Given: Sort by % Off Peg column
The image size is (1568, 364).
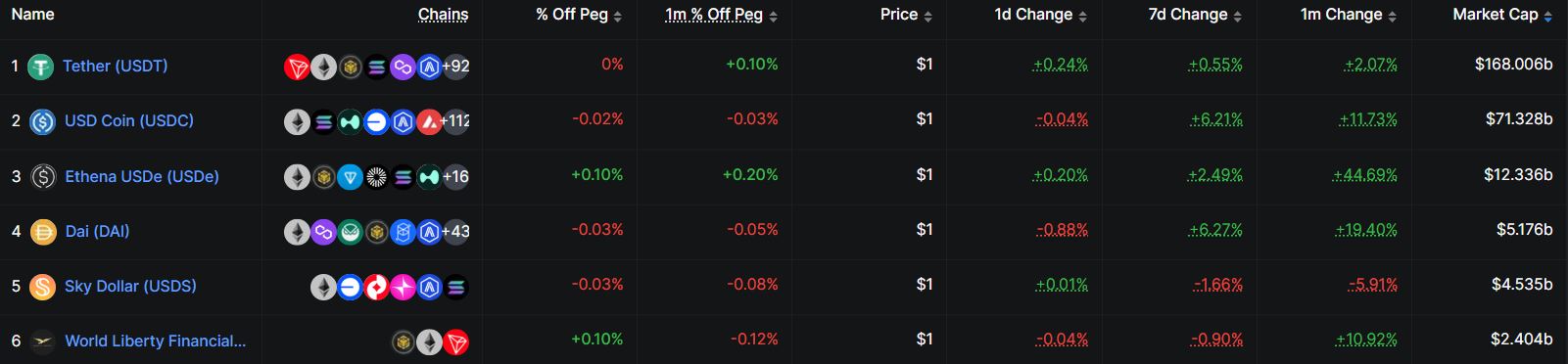Looking at the screenshot, I should (579, 15).
